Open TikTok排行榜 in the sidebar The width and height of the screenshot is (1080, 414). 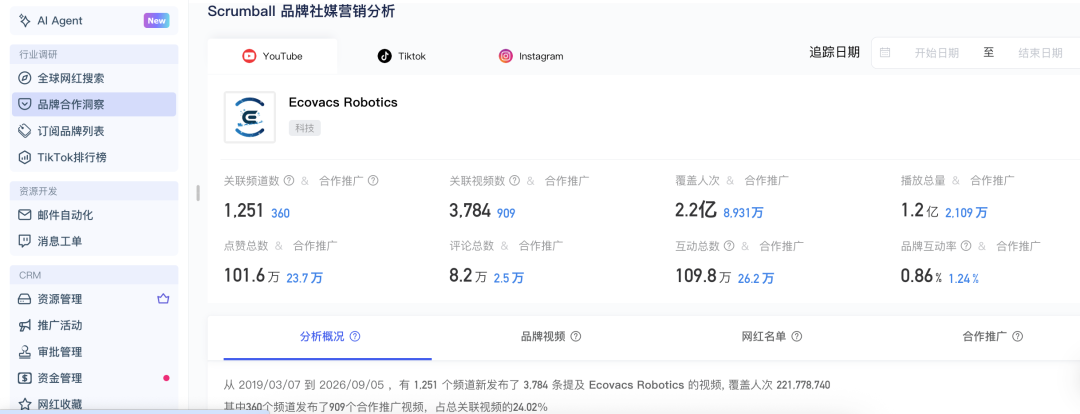point(94,157)
